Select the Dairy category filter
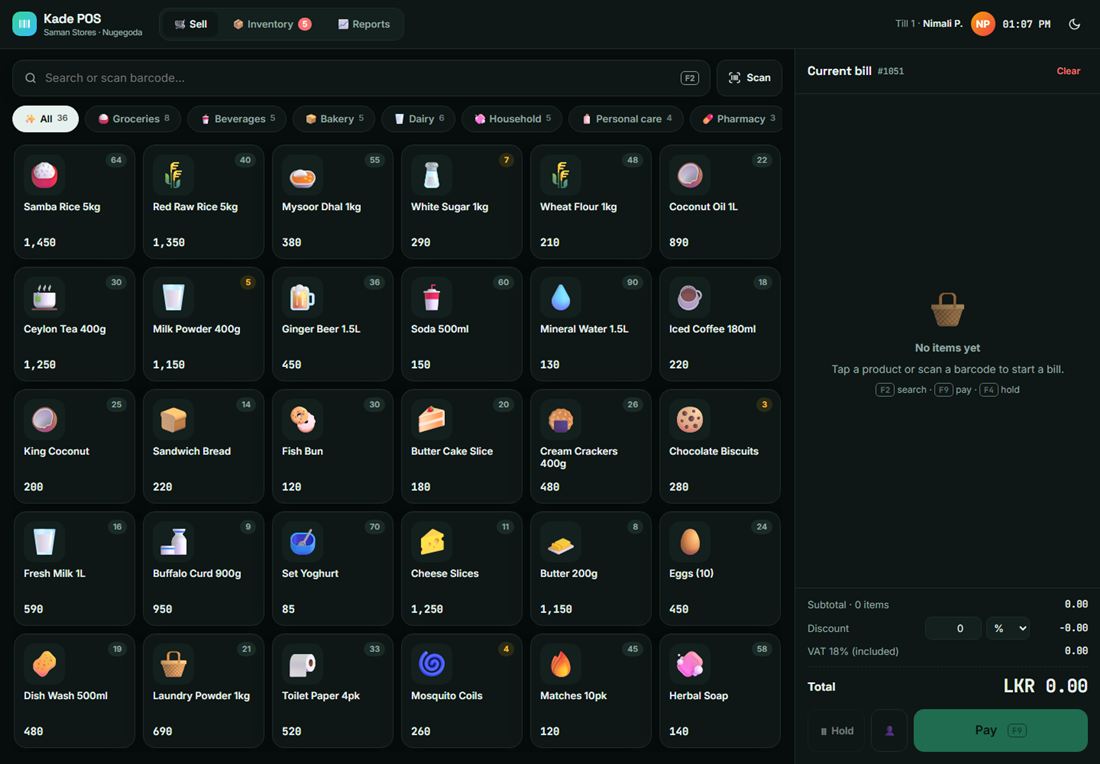 click(419, 119)
